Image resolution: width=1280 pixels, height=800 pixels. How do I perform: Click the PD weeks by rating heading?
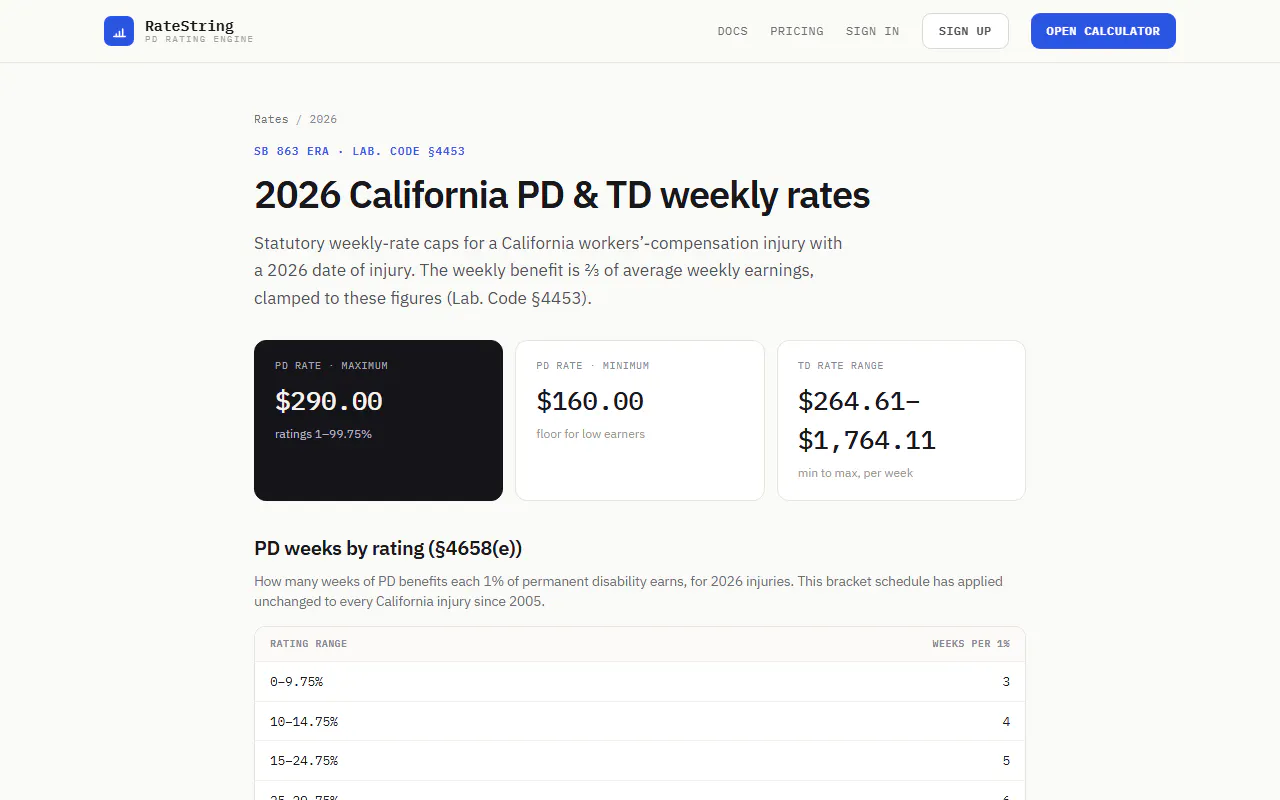tap(388, 548)
